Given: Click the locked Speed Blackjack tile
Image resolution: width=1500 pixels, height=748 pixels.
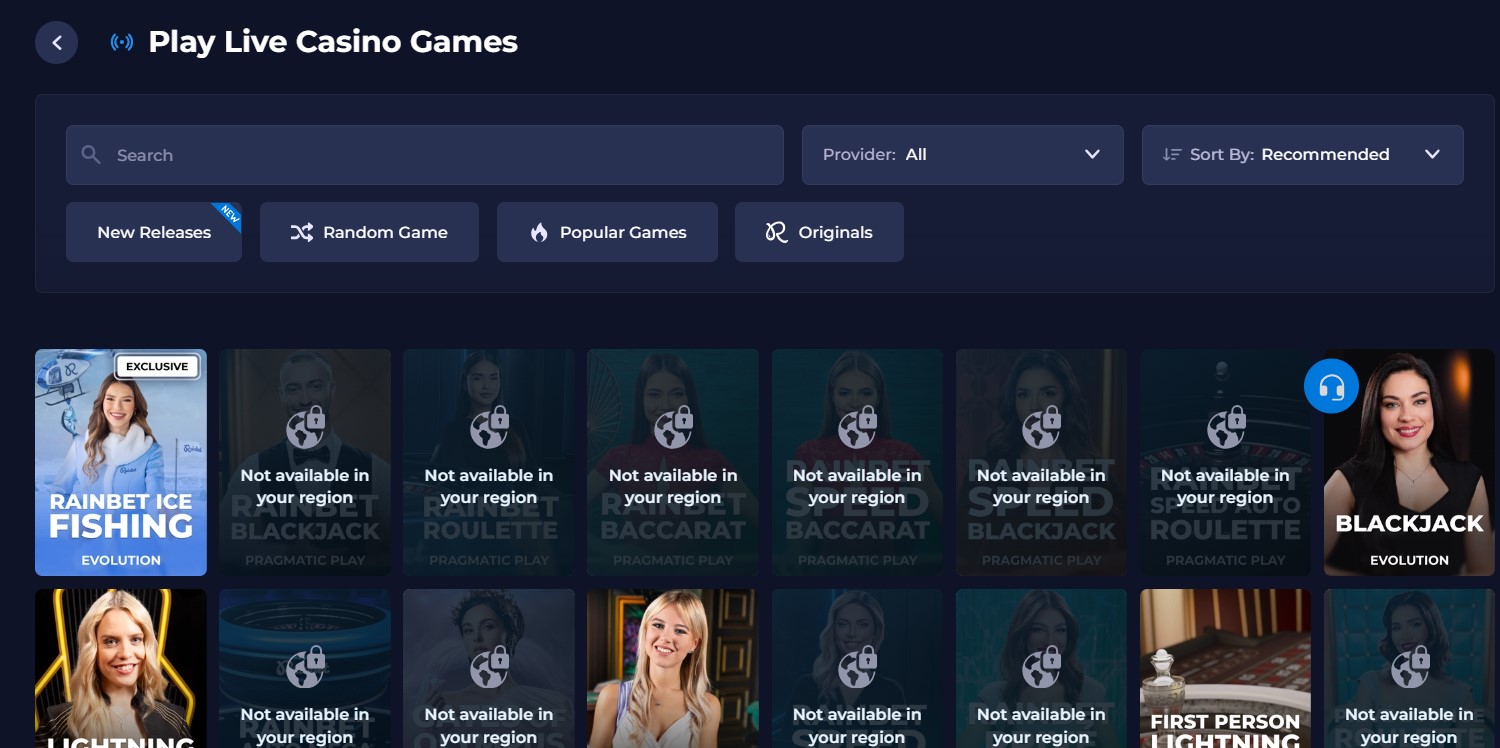Looking at the screenshot, I should click(x=1041, y=462).
